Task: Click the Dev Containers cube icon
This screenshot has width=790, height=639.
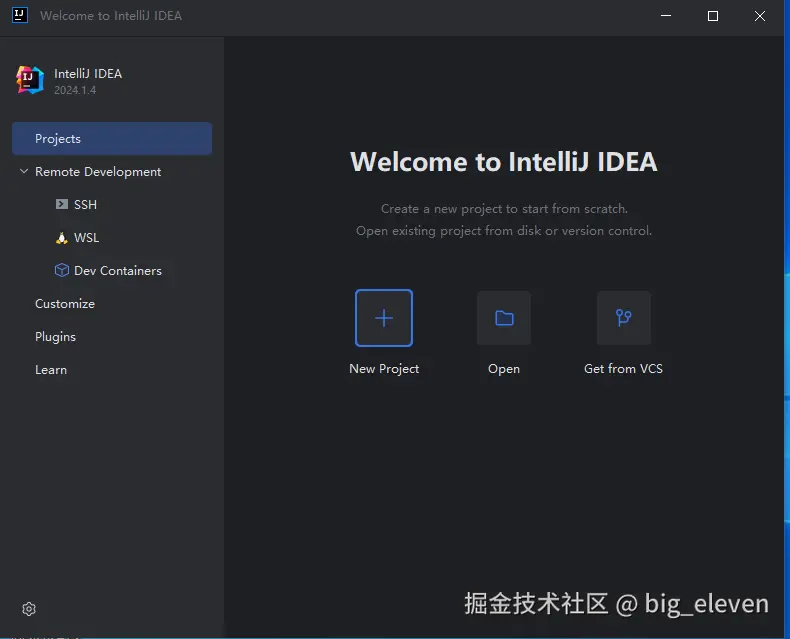Action: 61,270
